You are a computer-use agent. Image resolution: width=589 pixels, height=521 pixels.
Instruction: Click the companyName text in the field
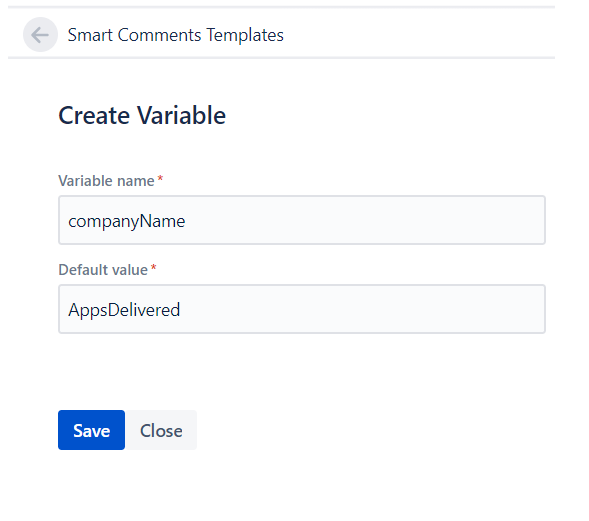[127, 221]
